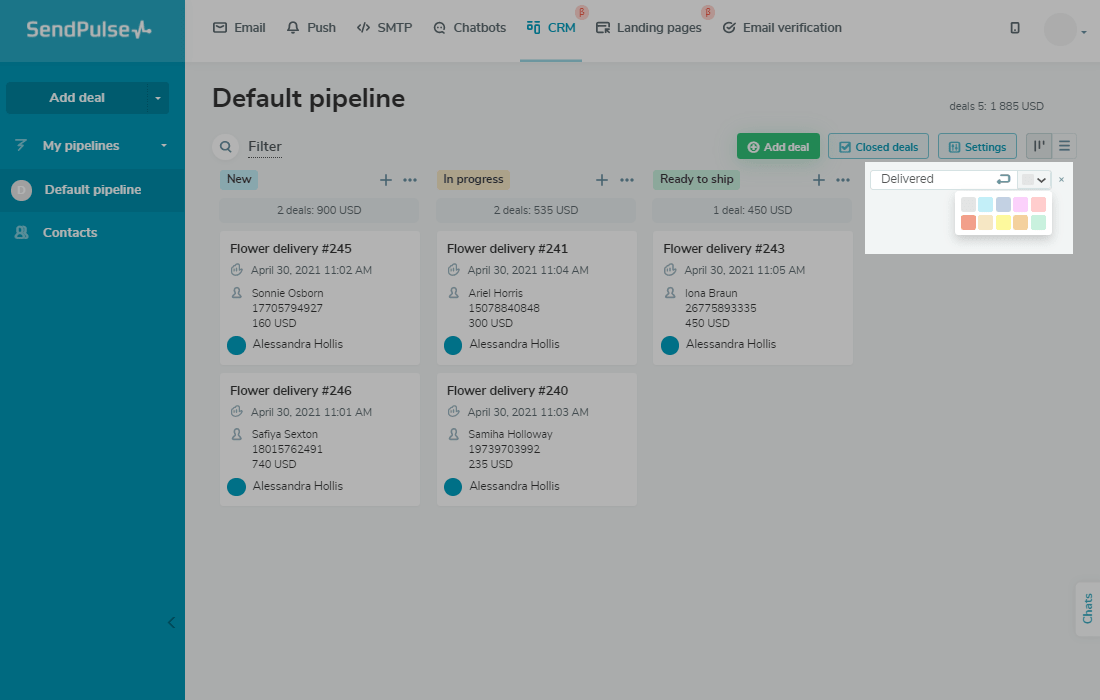Switch to list view
Screen dimensions: 1100x700
[x=1064, y=146]
